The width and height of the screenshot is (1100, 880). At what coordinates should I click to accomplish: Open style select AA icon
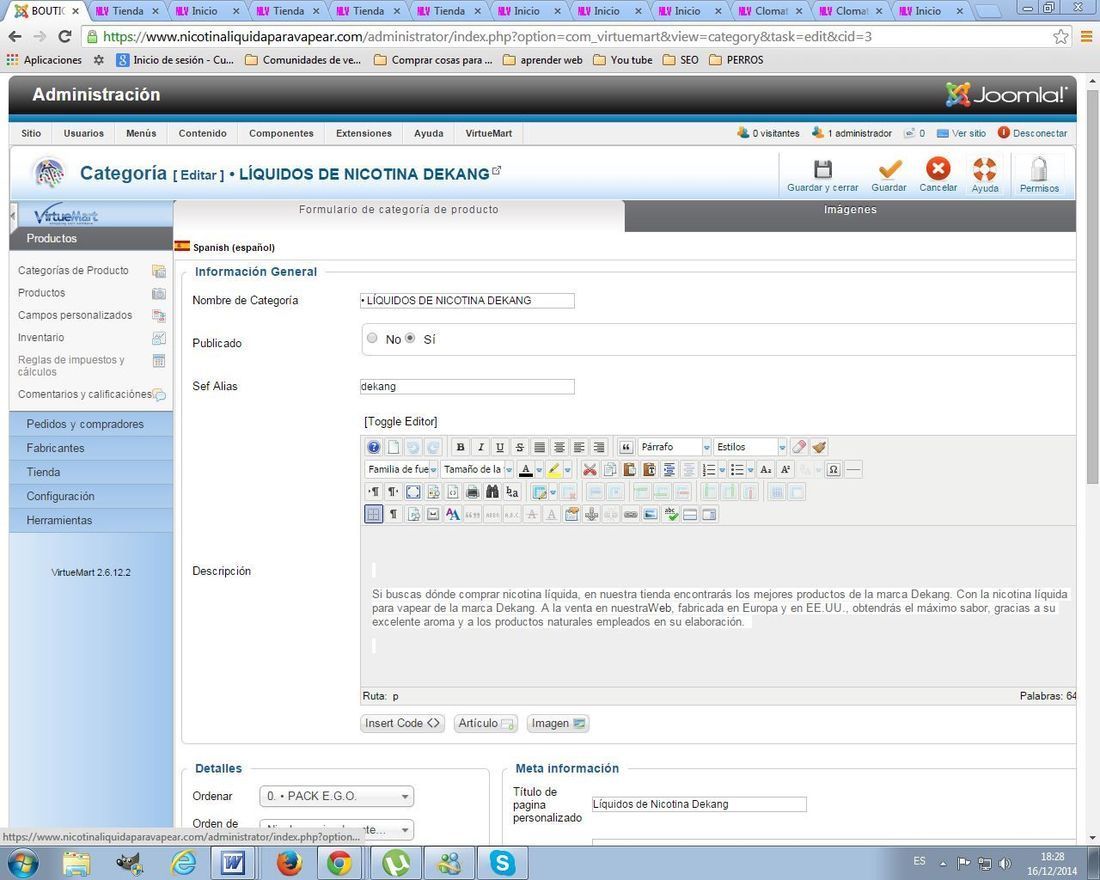pyautogui.click(x=452, y=514)
